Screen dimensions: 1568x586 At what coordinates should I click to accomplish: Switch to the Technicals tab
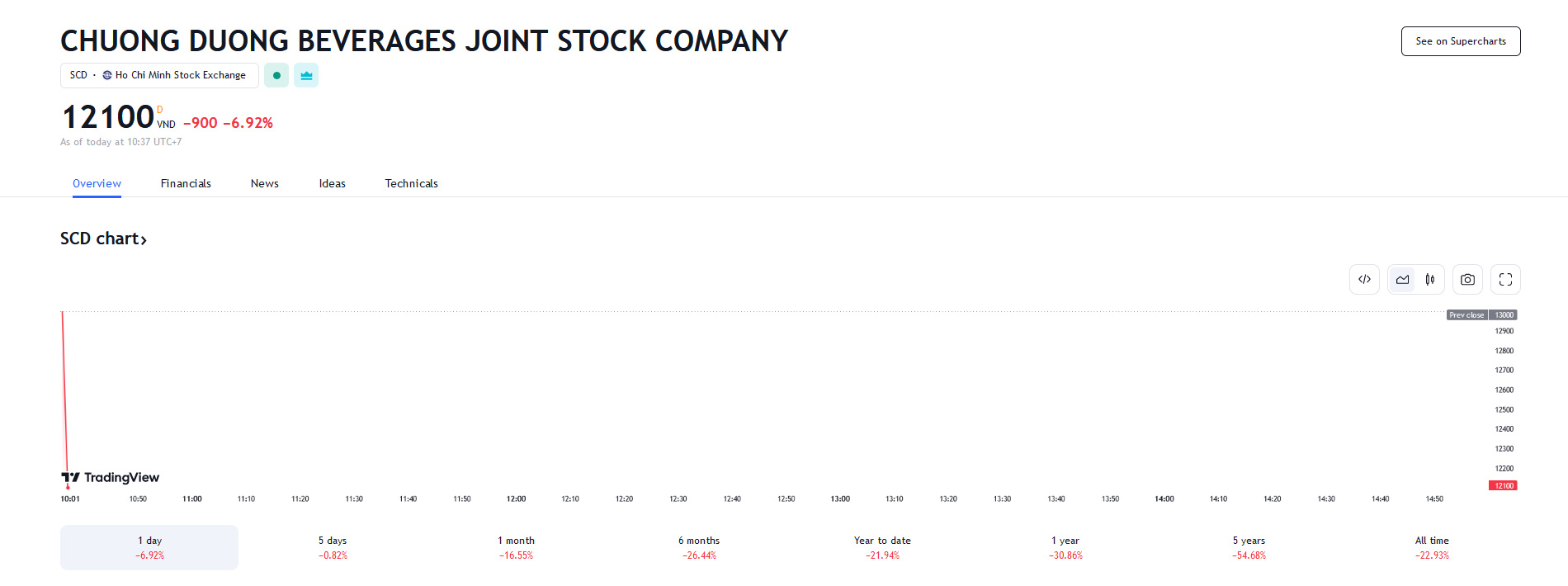click(x=411, y=183)
